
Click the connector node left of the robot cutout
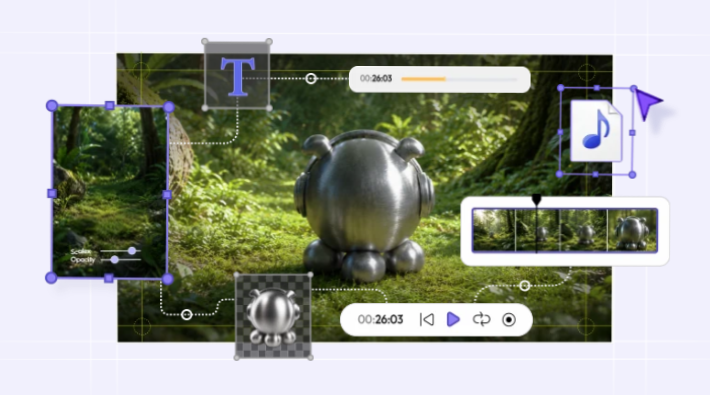[x=187, y=314]
